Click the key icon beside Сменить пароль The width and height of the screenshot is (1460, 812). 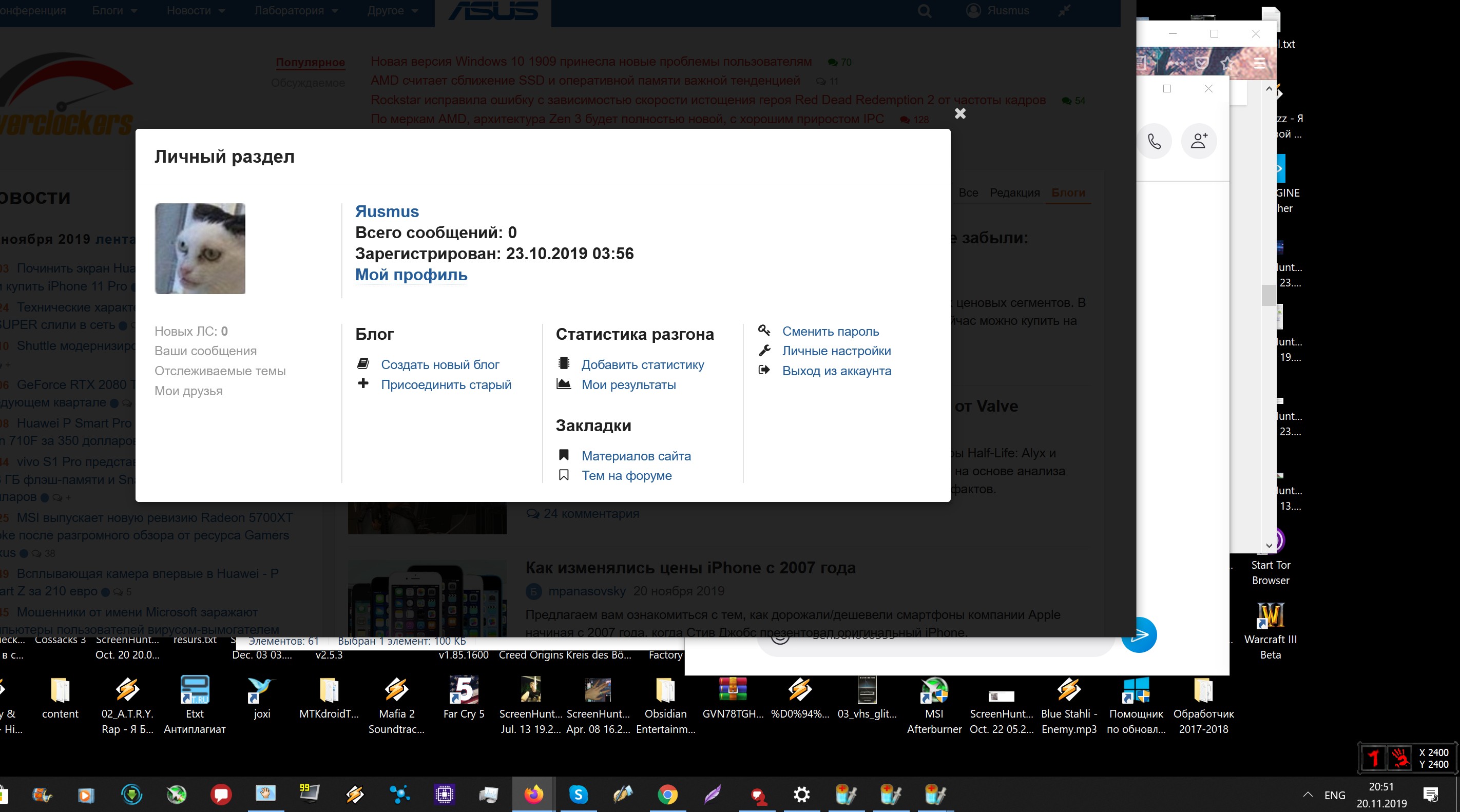click(764, 331)
